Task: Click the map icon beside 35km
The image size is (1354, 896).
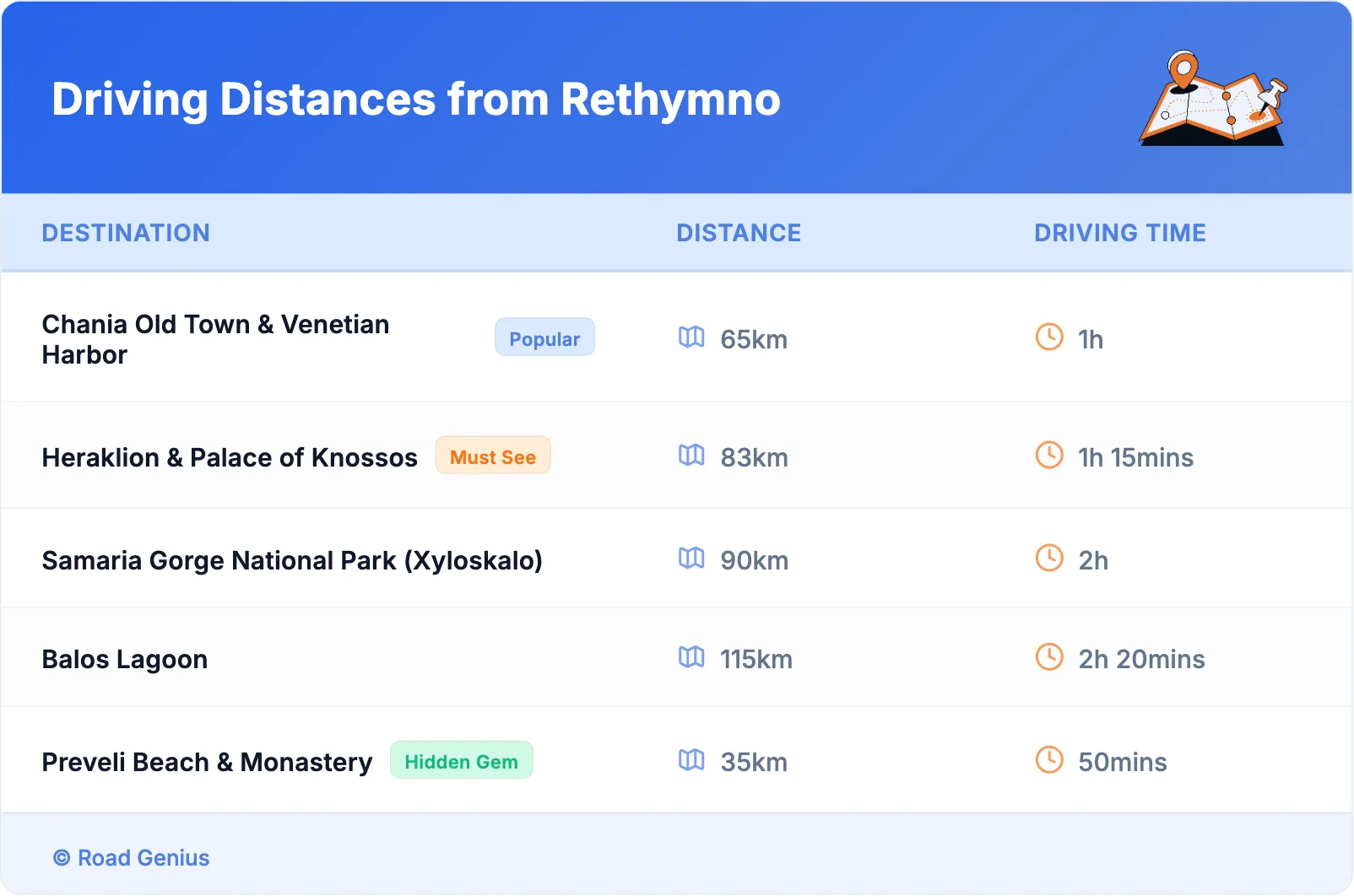Action: click(691, 760)
